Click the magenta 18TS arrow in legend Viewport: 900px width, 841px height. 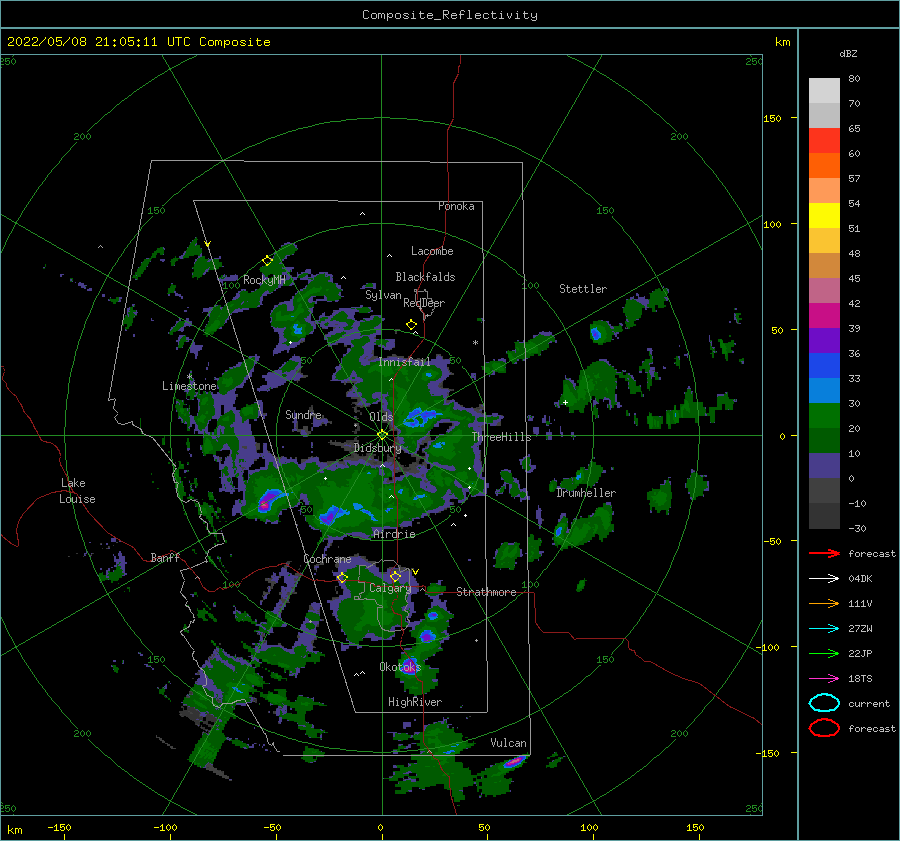tap(824, 679)
